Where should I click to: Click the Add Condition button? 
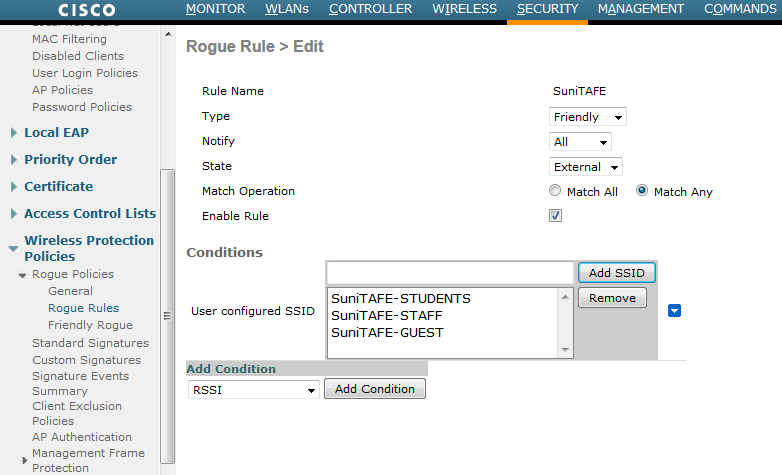pyautogui.click(x=374, y=389)
